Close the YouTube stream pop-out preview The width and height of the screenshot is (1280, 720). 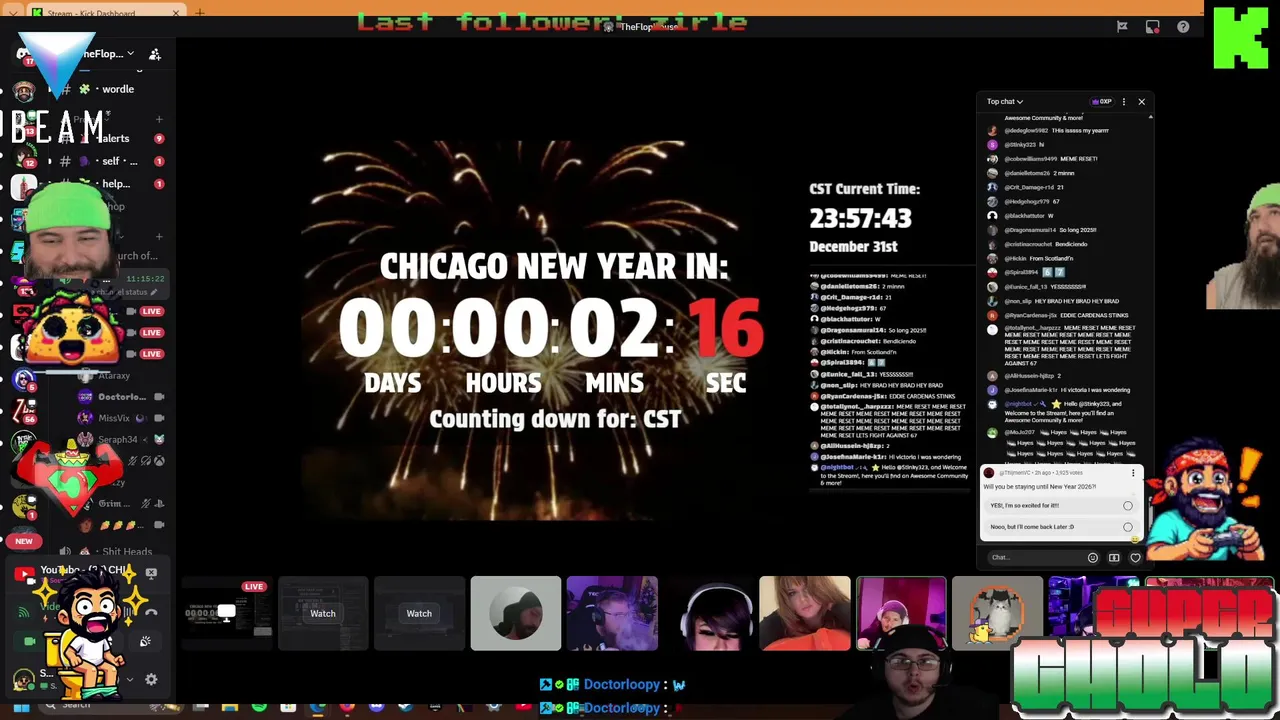tap(151, 574)
